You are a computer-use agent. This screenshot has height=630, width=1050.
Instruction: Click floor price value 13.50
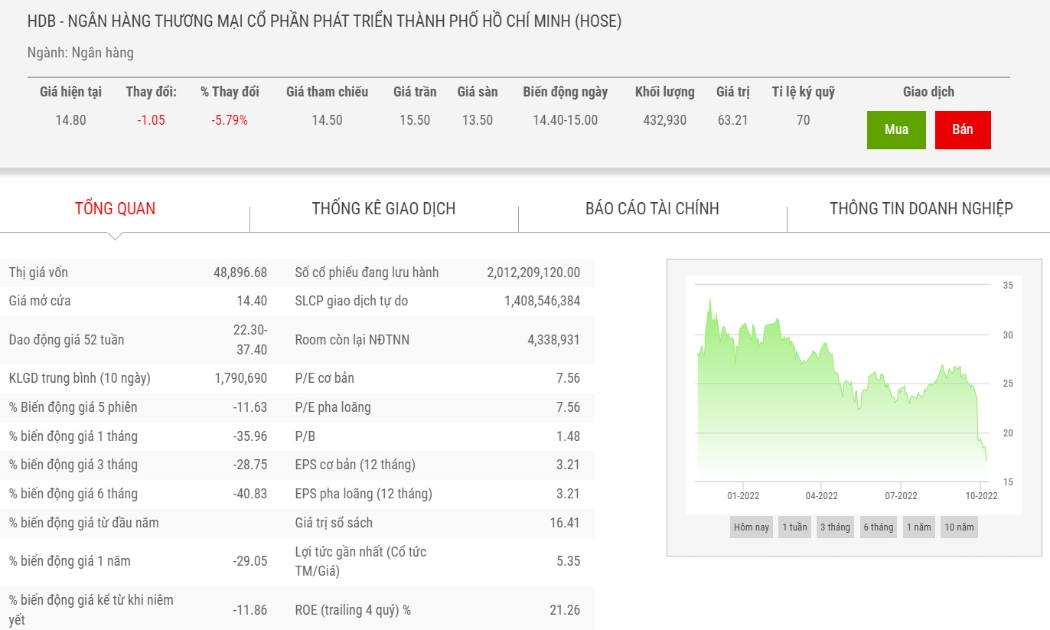coord(477,121)
